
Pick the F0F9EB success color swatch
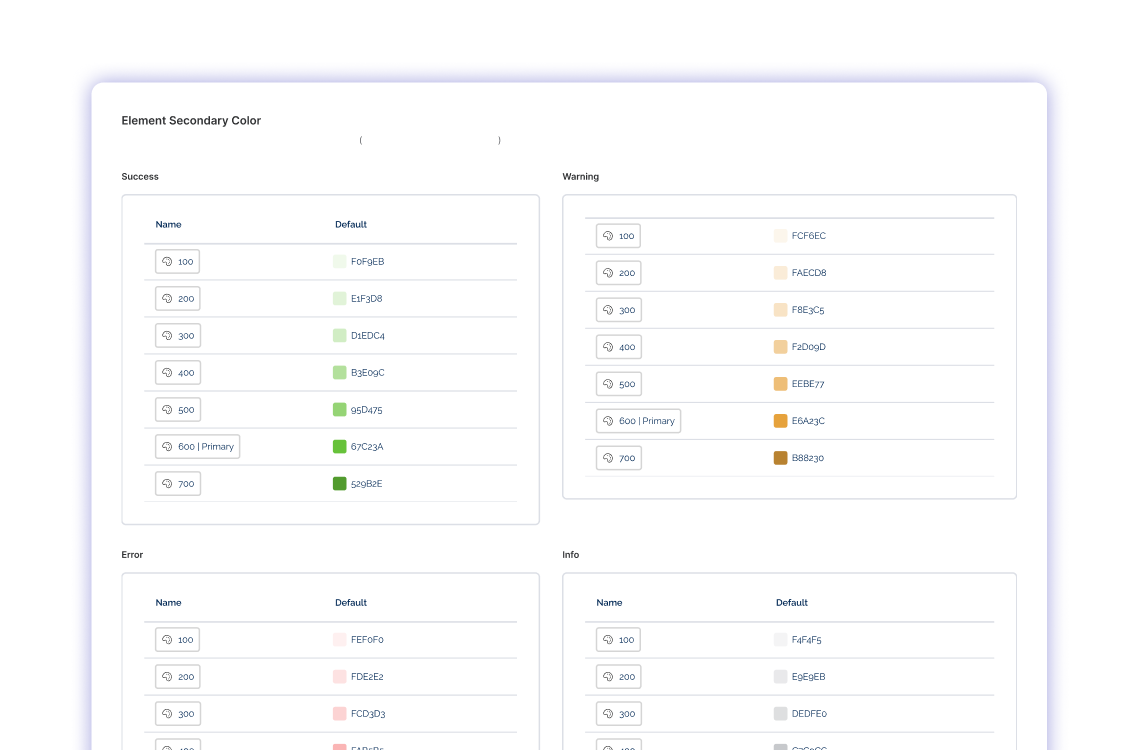(x=339, y=262)
